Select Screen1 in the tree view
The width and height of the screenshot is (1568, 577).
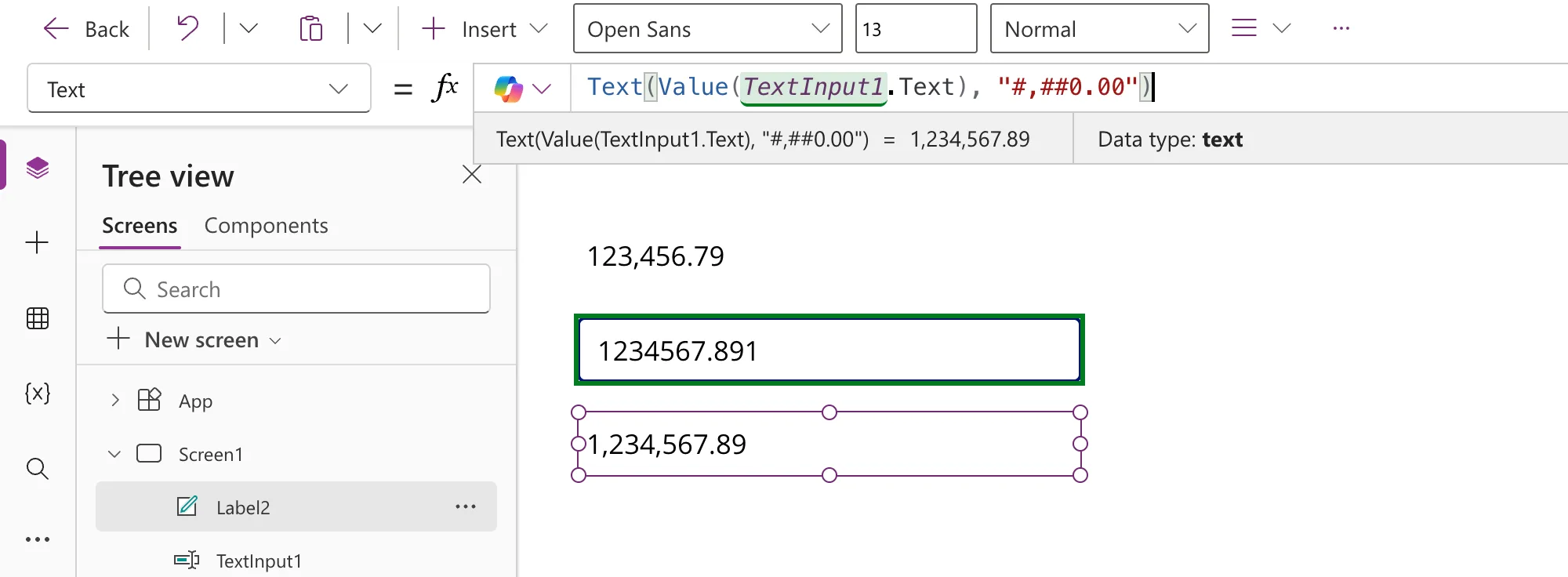pos(210,455)
